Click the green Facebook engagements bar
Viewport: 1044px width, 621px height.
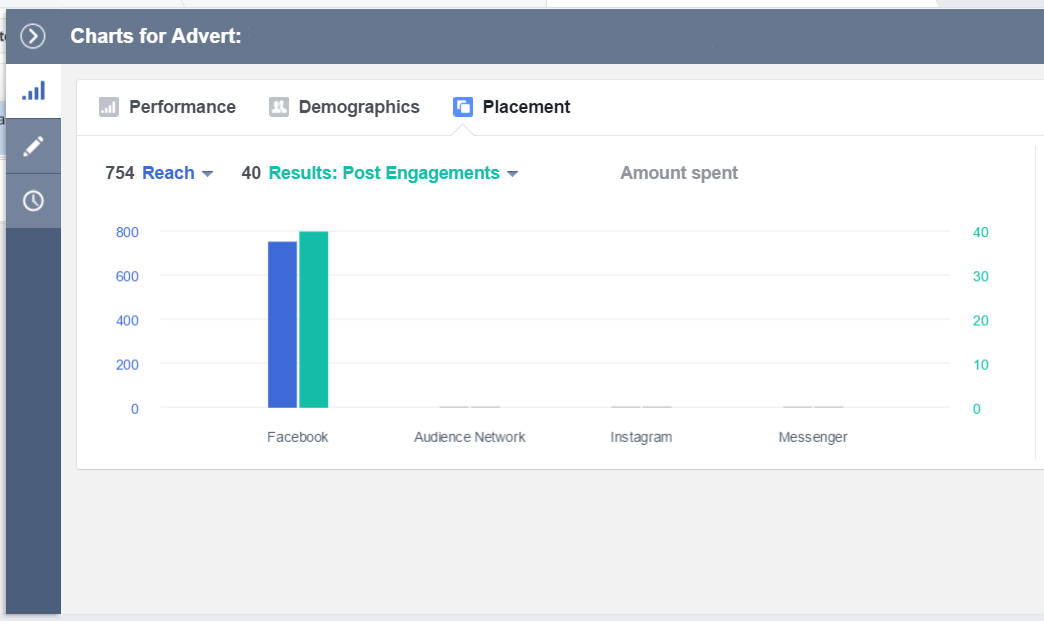point(314,319)
